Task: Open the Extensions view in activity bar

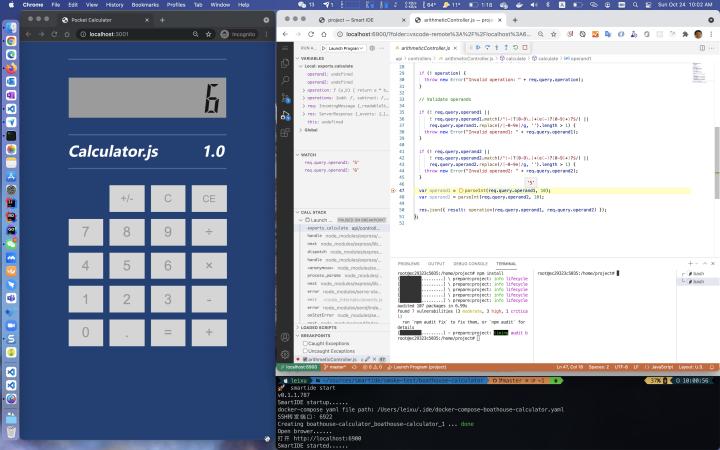Action: 285,130
